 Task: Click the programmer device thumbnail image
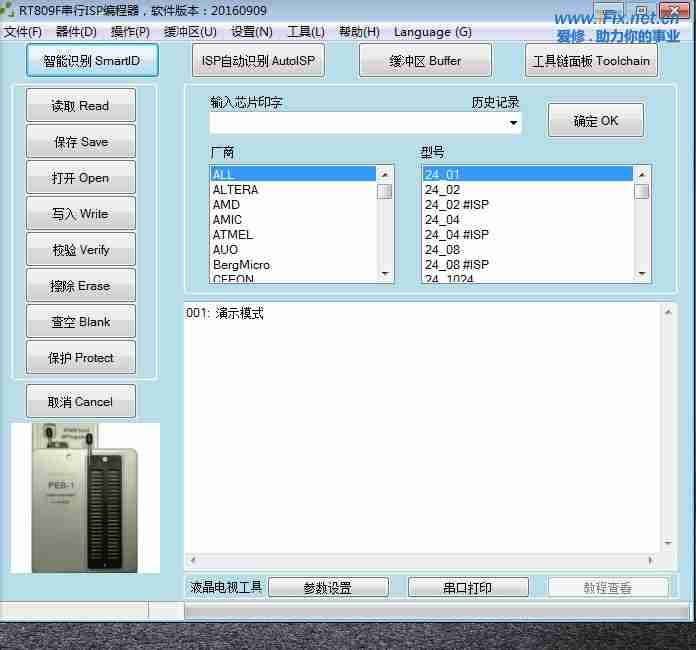click(x=85, y=498)
